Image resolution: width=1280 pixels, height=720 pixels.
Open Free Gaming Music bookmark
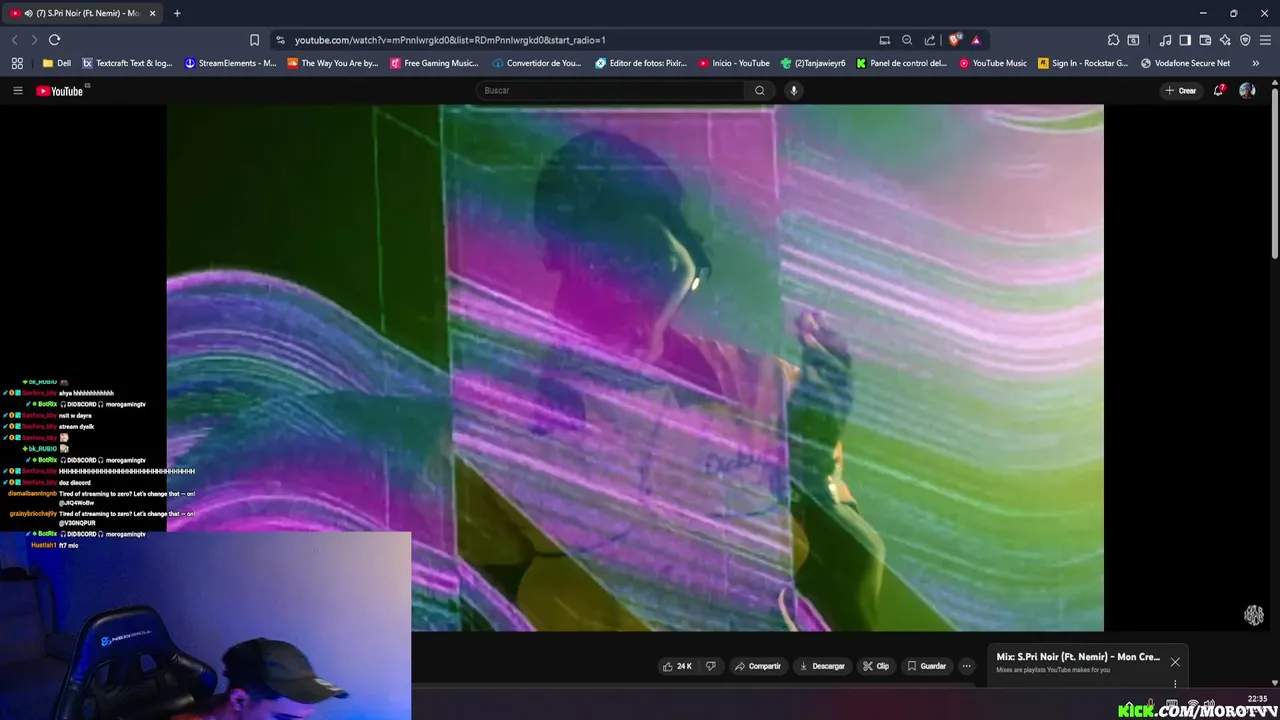(x=435, y=63)
